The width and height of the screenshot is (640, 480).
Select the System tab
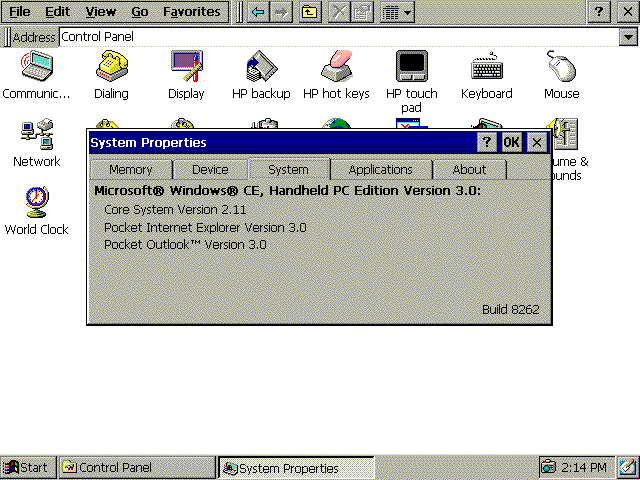click(288, 169)
